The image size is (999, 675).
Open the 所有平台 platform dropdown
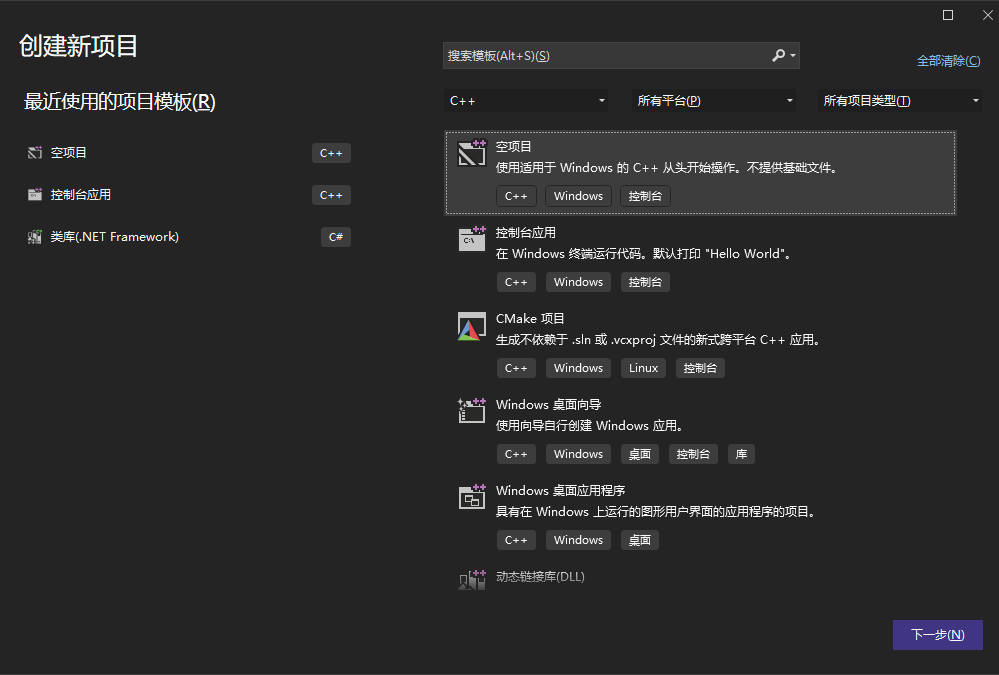pyautogui.click(x=713, y=100)
